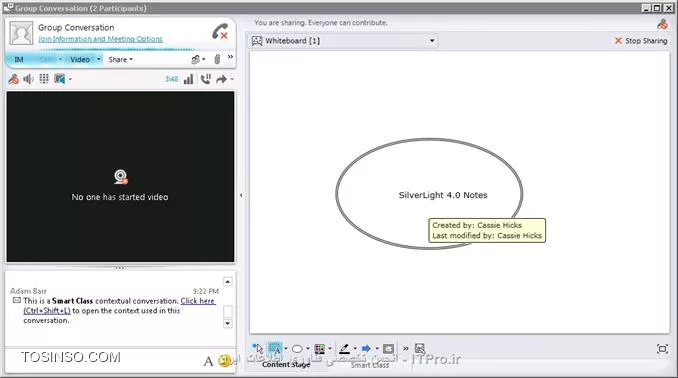Viewport: 678px width, 378px height.
Task: Collapse the left conversation pane arrow
Action: point(241,195)
